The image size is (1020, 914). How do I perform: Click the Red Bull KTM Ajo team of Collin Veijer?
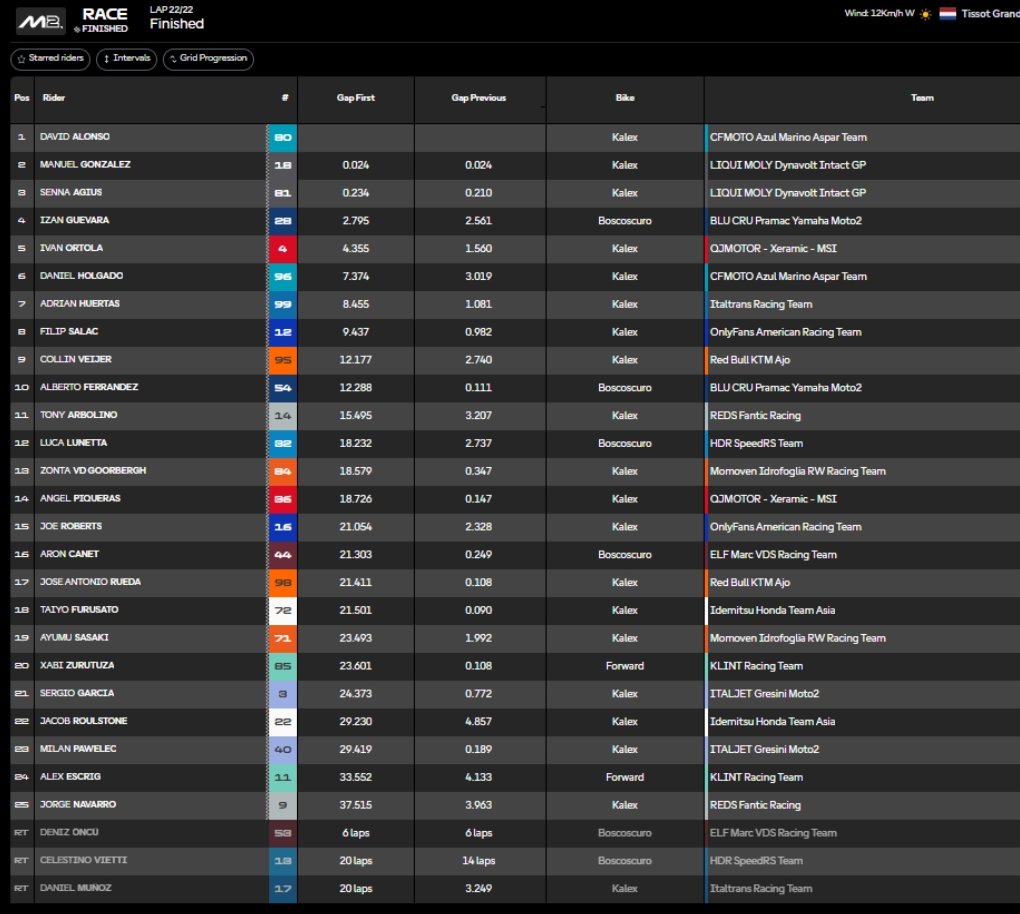tap(749, 360)
